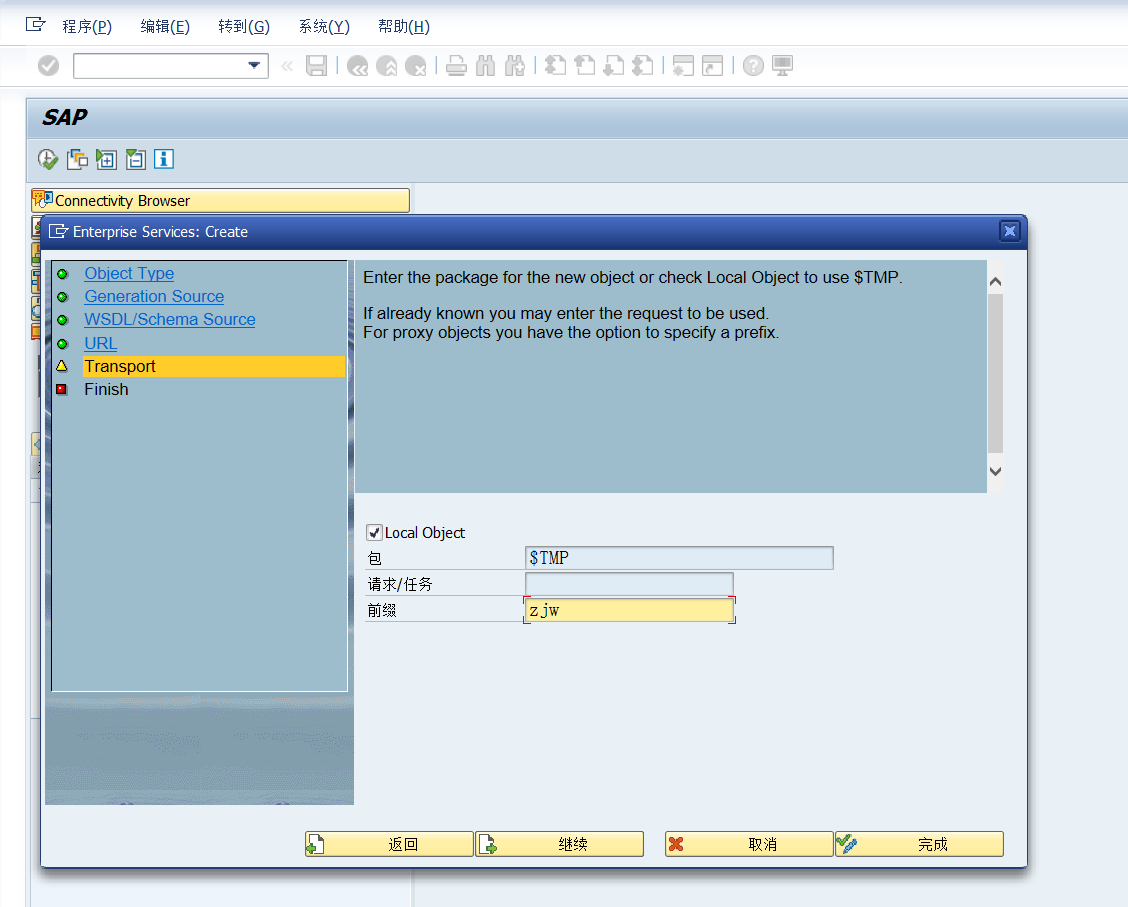Click the green checkmark Enter icon in toolbar
This screenshot has width=1128, height=907.
(x=48, y=65)
